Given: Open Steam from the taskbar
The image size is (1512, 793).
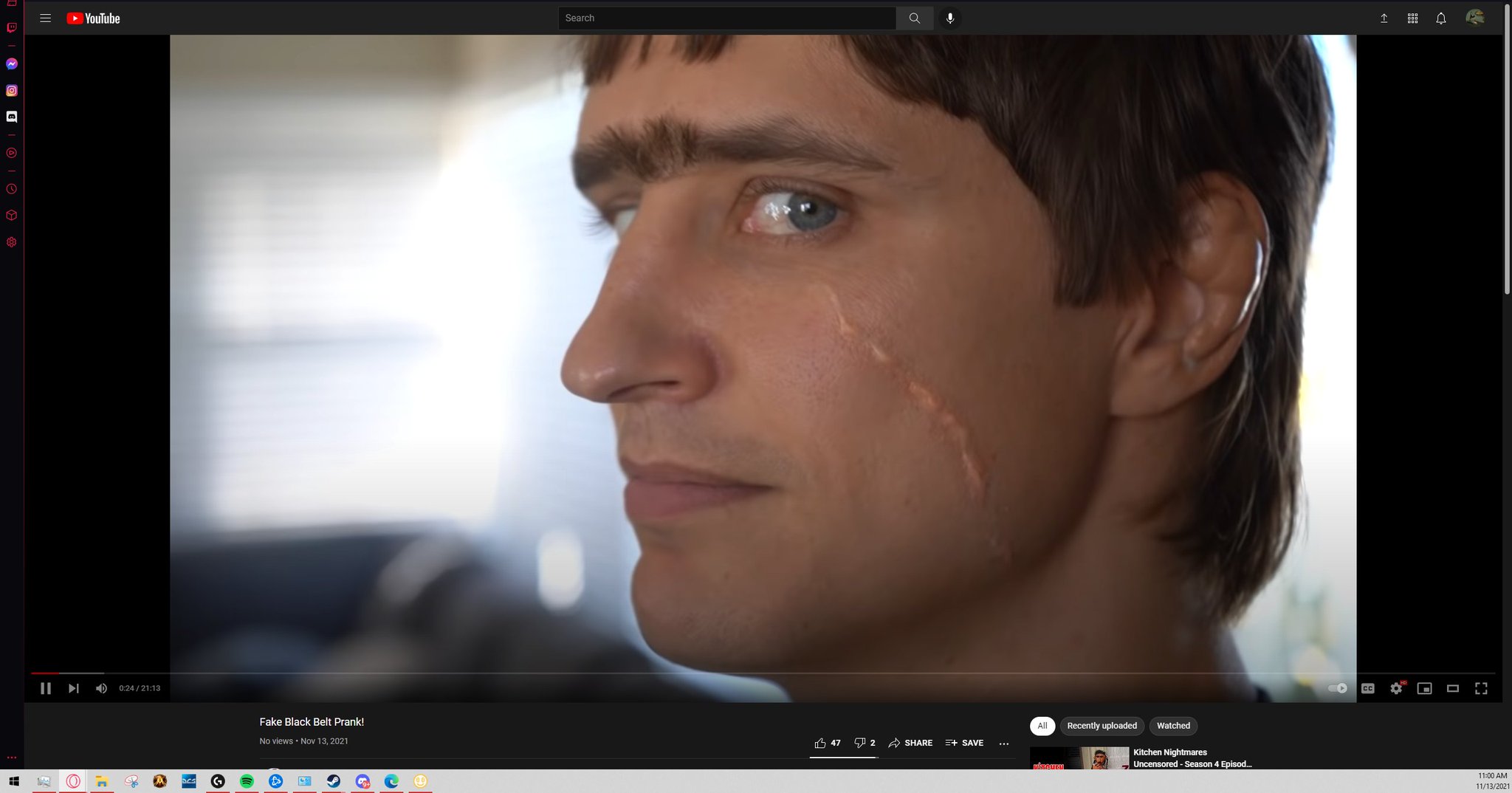Looking at the screenshot, I should tap(334, 781).
